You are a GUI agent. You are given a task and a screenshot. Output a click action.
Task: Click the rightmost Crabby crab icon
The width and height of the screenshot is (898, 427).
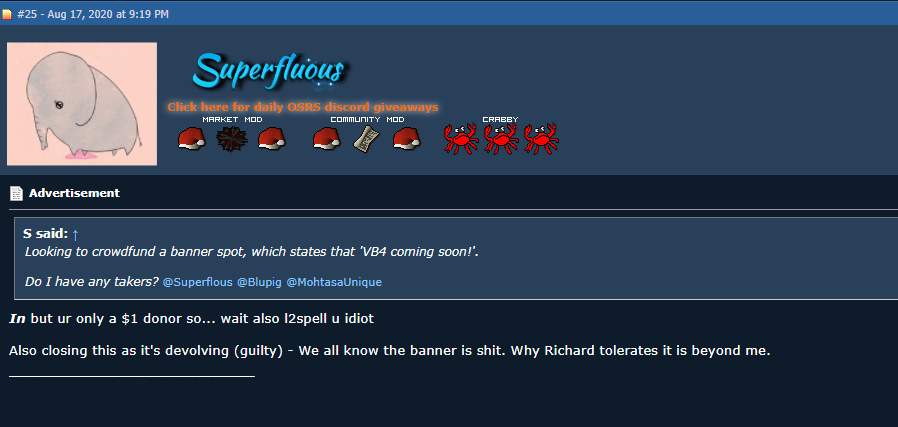[x=542, y=139]
